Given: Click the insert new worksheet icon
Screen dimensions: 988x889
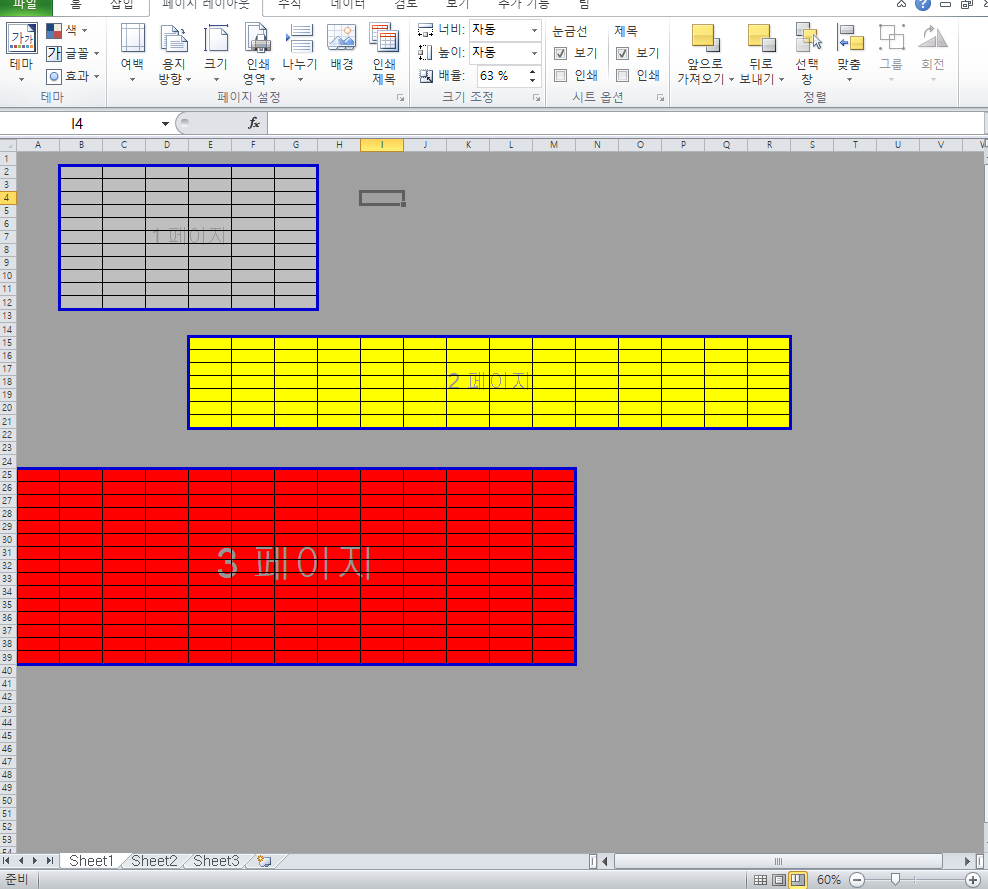Looking at the screenshot, I should pyautogui.click(x=265, y=861).
